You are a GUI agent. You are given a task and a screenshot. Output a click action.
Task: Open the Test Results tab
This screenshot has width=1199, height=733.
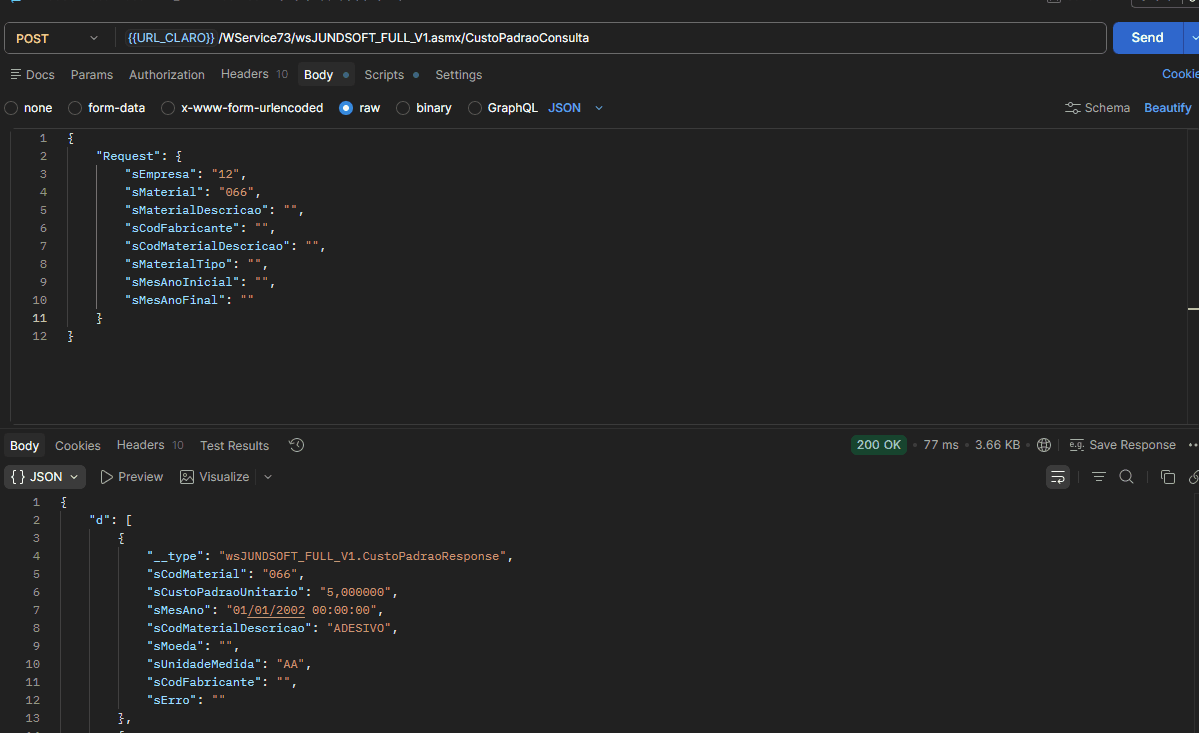pyautogui.click(x=235, y=446)
